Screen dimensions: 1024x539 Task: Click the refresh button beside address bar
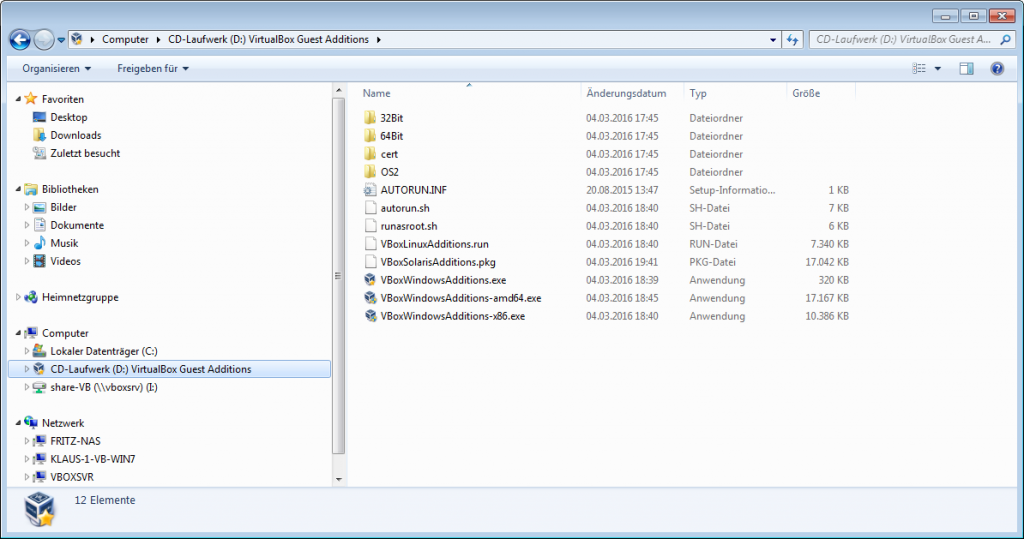coord(793,40)
